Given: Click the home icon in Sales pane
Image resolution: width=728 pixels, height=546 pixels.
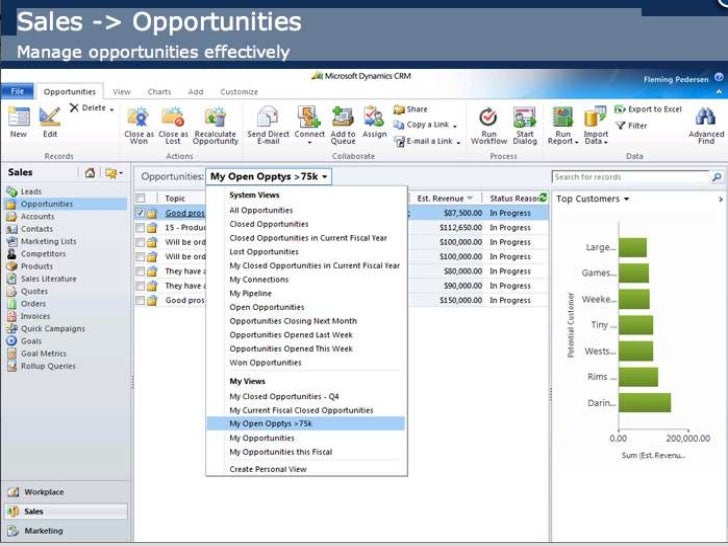Looking at the screenshot, I should tap(90, 173).
